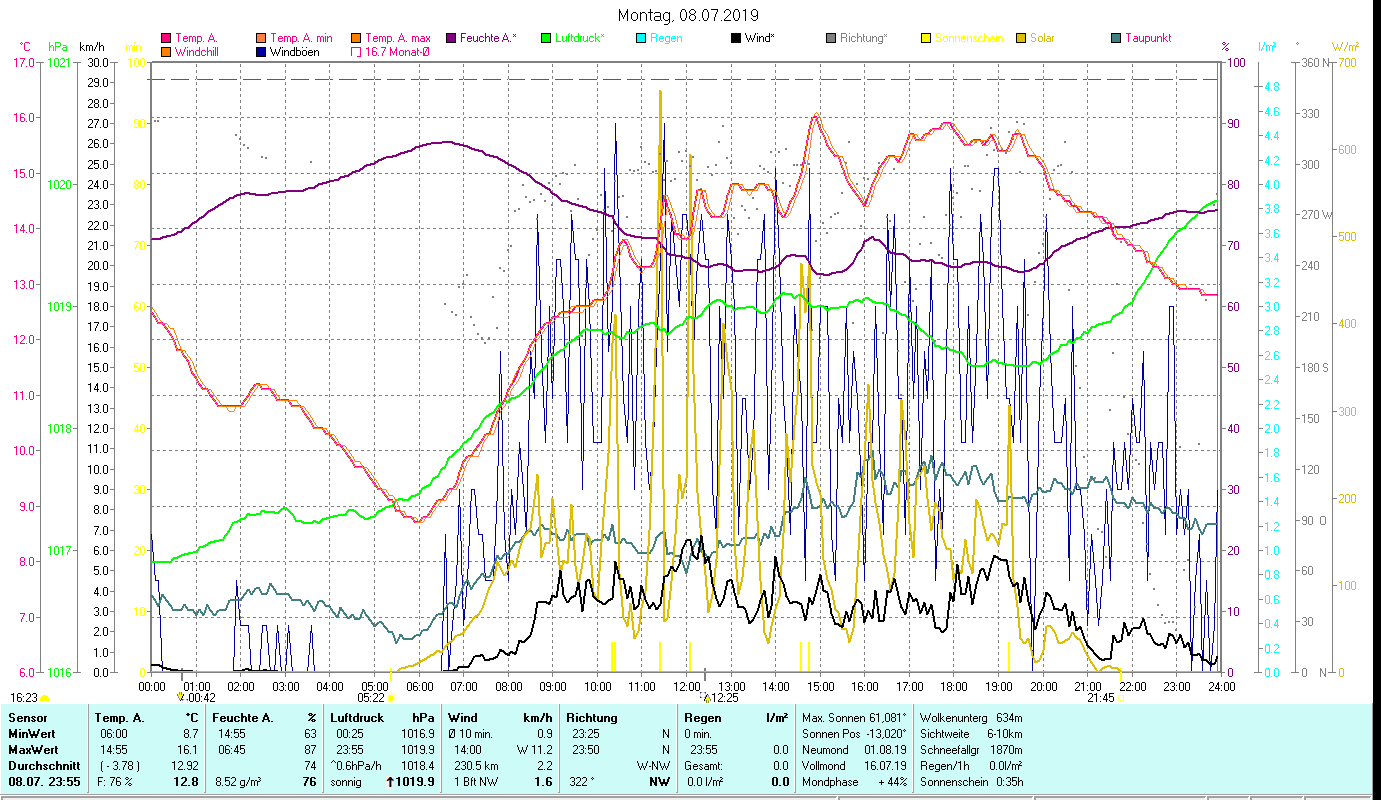Select the Solar legend label
Screen dimensions: 1381x800
[1043, 38]
